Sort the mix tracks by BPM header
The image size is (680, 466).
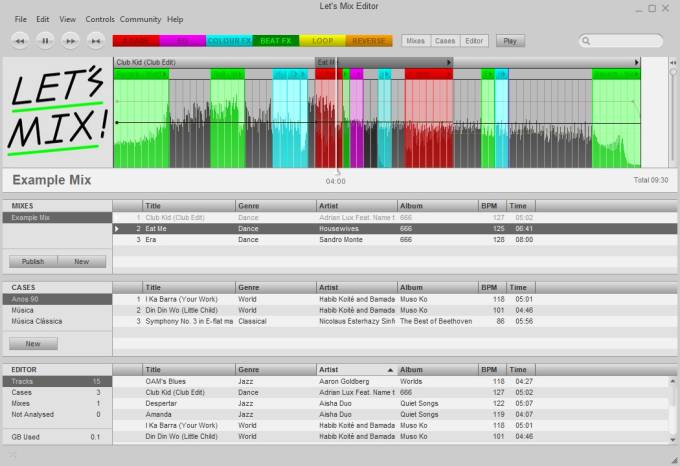click(491, 205)
